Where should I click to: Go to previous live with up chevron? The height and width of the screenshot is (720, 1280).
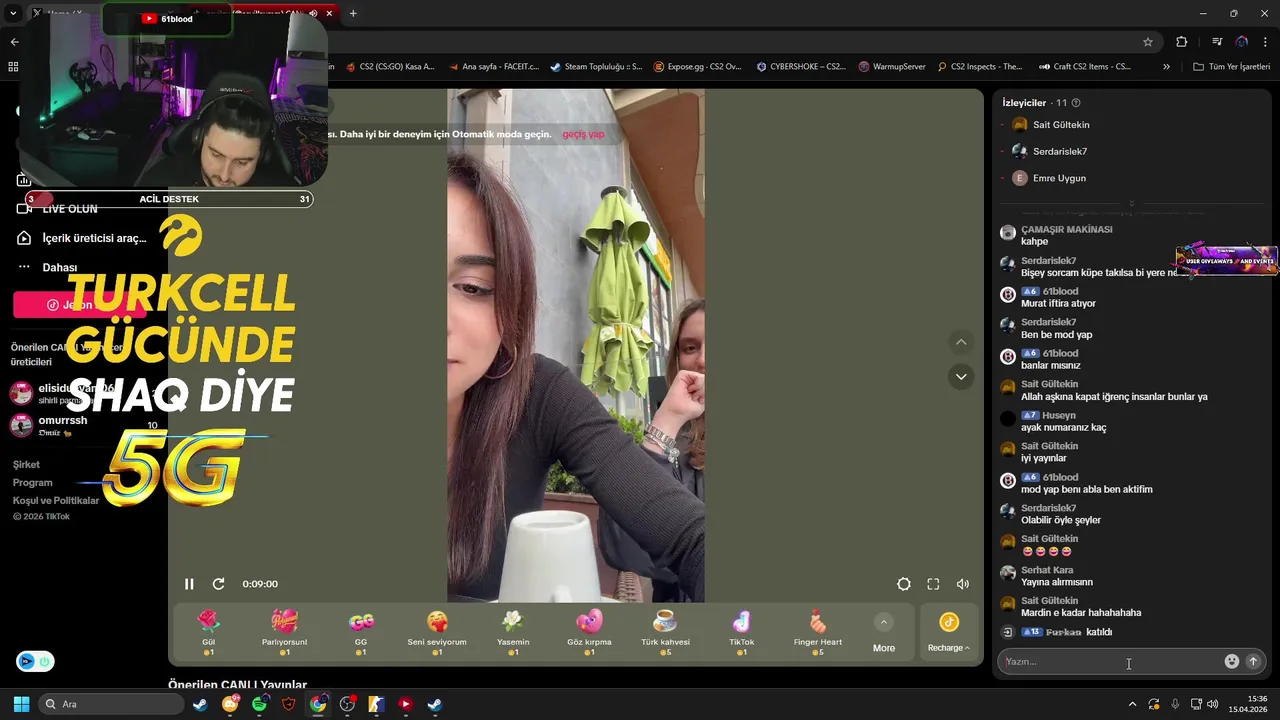click(x=961, y=342)
